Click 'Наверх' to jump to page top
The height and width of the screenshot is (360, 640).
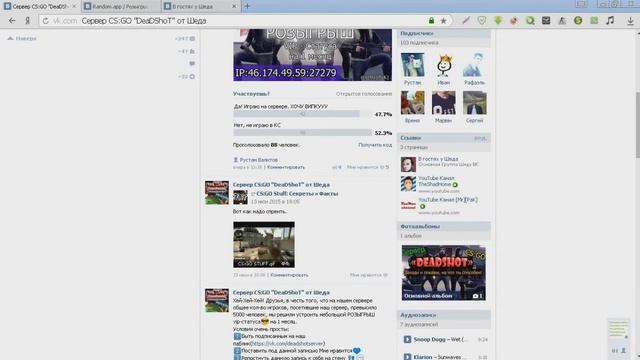tap(22, 38)
